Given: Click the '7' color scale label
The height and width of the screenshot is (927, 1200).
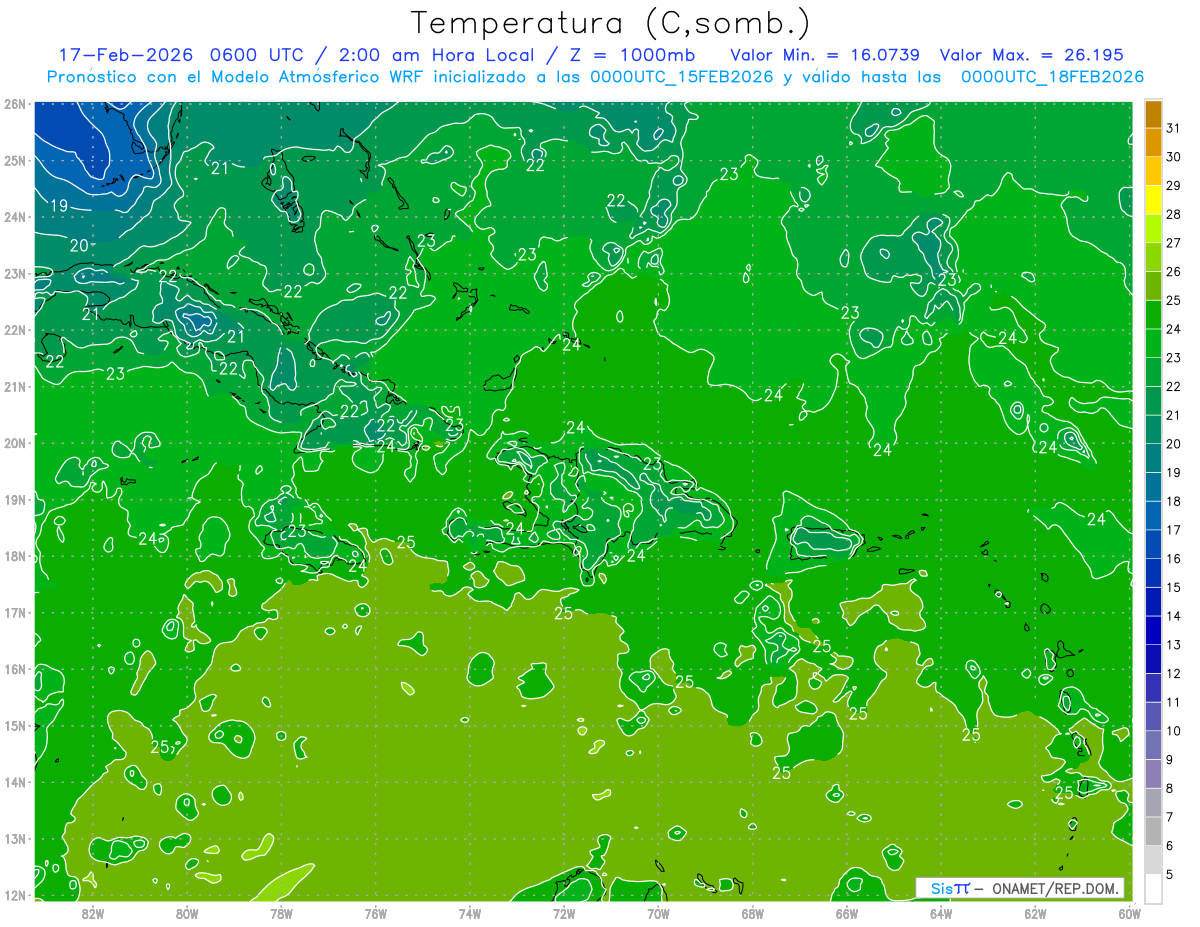Looking at the screenshot, I should pos(1170,817).
